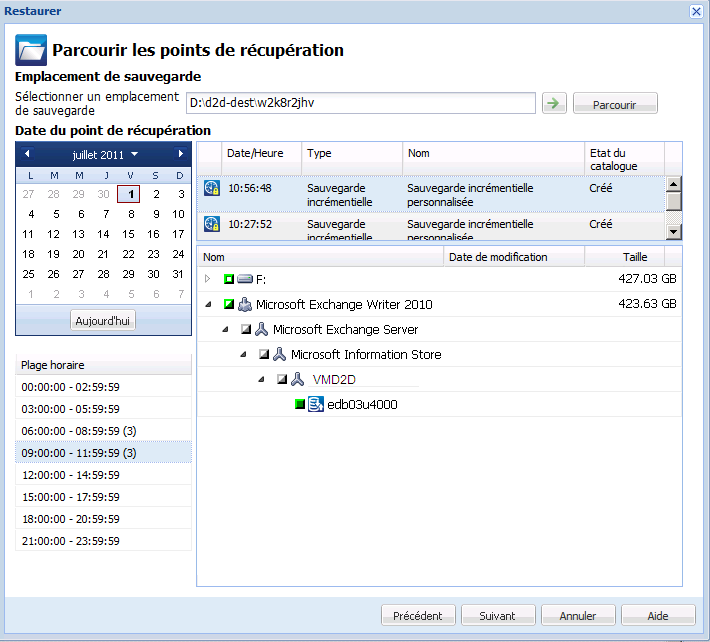The image size is (710, 642).
Task: Click the Suivant button
Action: pos(497,616)
